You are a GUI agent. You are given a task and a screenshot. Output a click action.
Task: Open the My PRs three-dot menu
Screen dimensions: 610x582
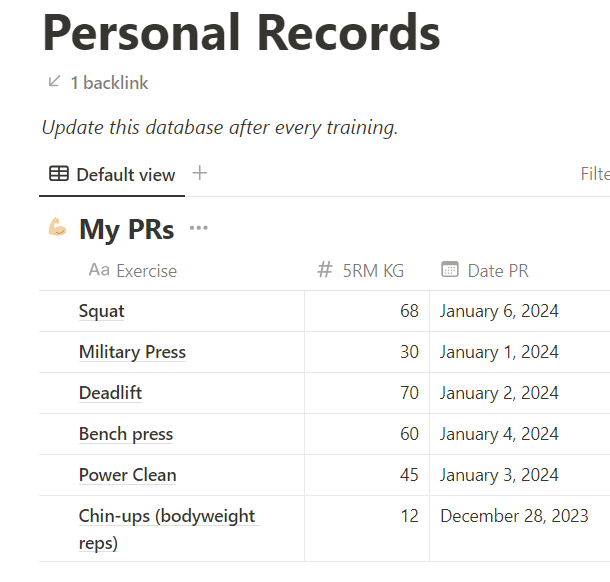(x=199, y=228)
